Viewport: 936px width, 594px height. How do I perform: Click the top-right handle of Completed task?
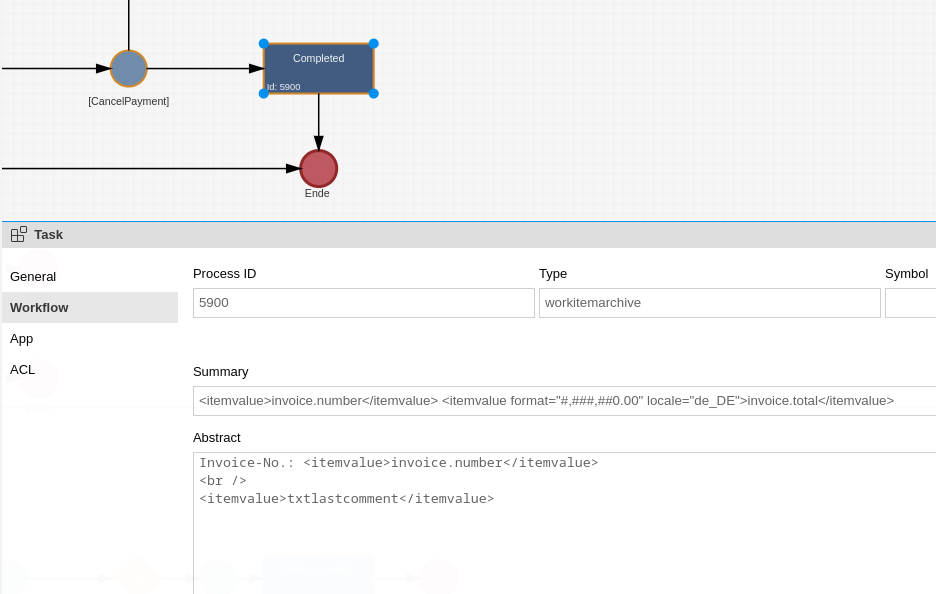[x=373, y=44]
